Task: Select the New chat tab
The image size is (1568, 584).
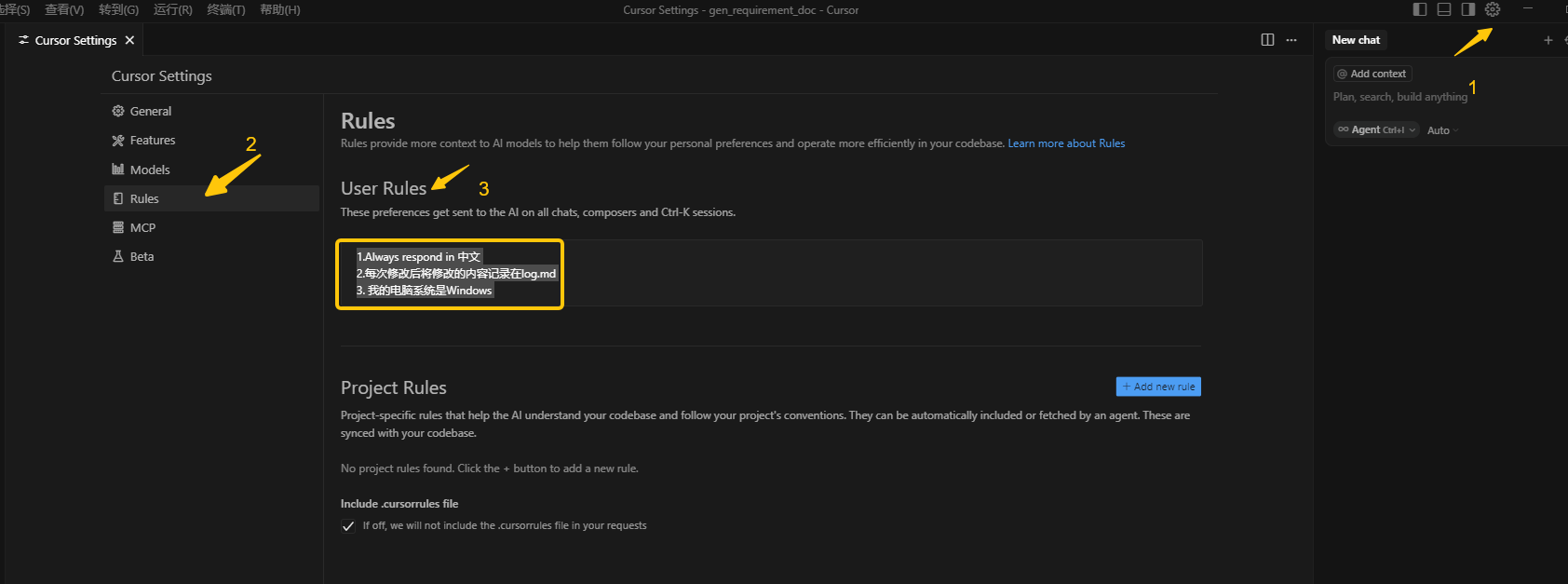Action: 1356,40
